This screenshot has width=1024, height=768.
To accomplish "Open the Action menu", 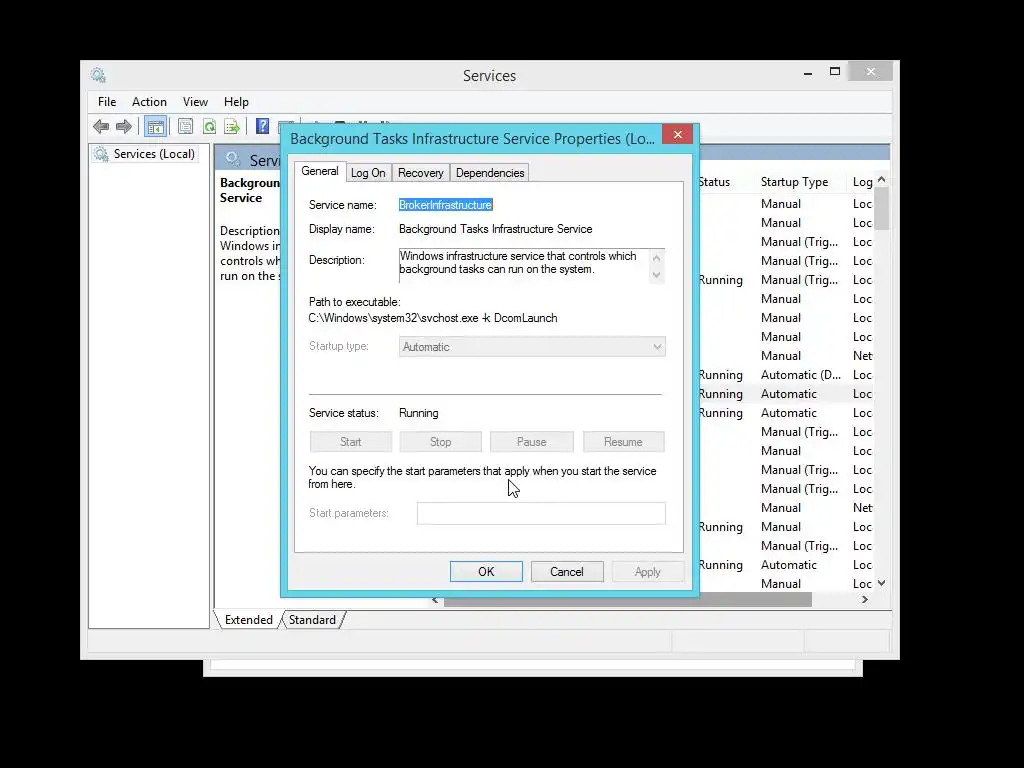I will [x=149, y=102].
